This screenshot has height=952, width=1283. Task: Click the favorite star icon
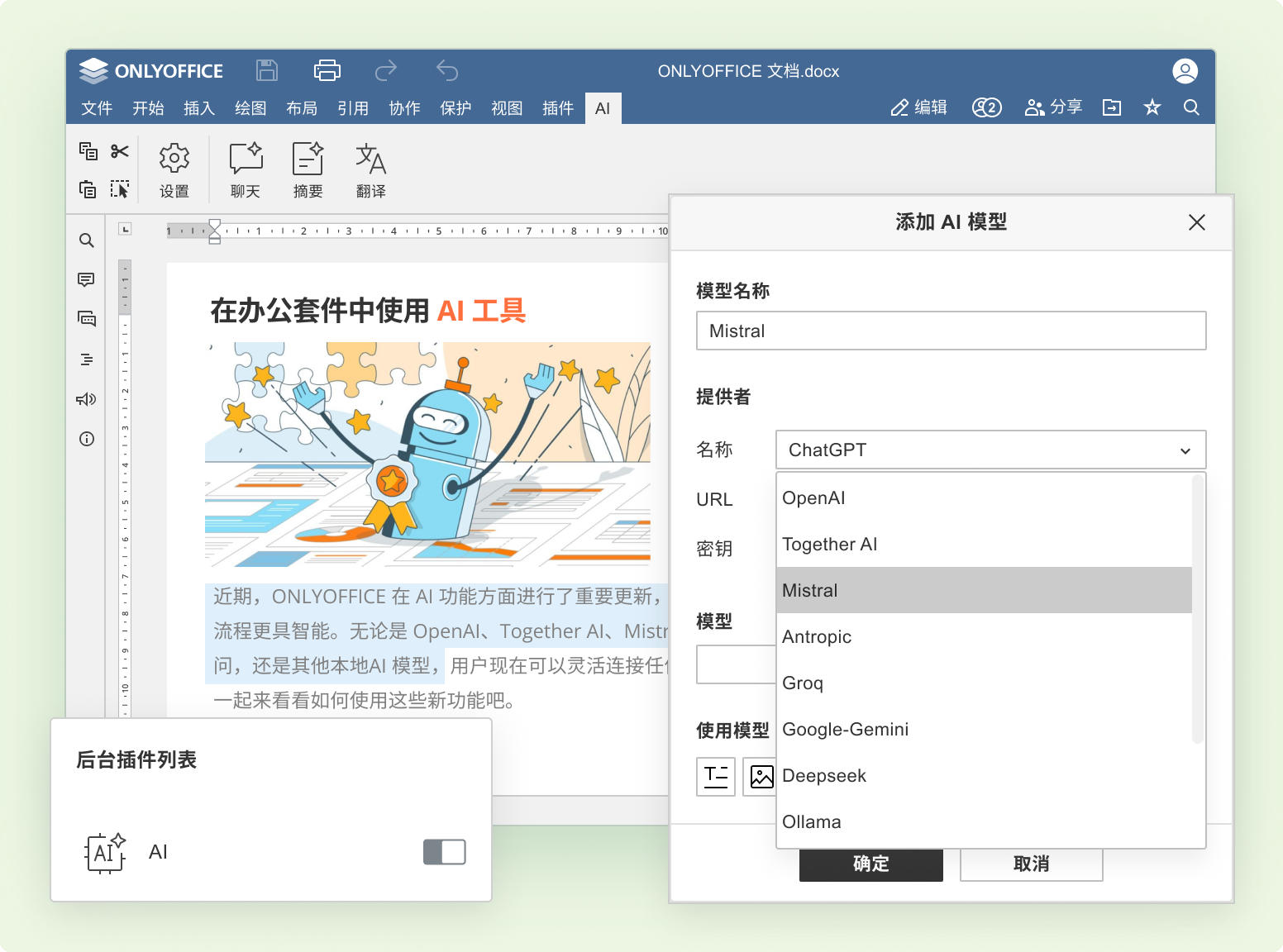point(1152,107)
